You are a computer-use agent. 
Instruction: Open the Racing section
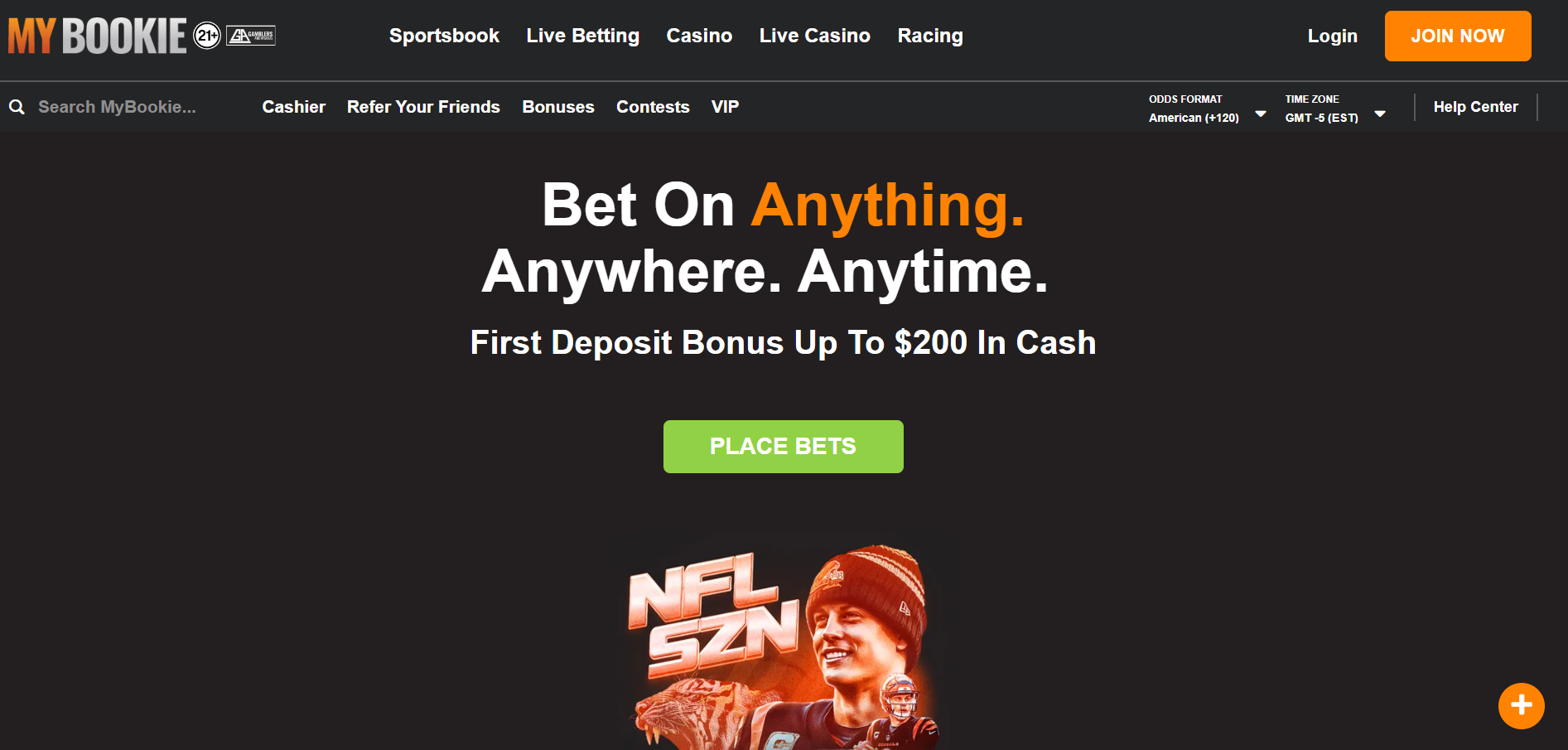coord(930,36)
